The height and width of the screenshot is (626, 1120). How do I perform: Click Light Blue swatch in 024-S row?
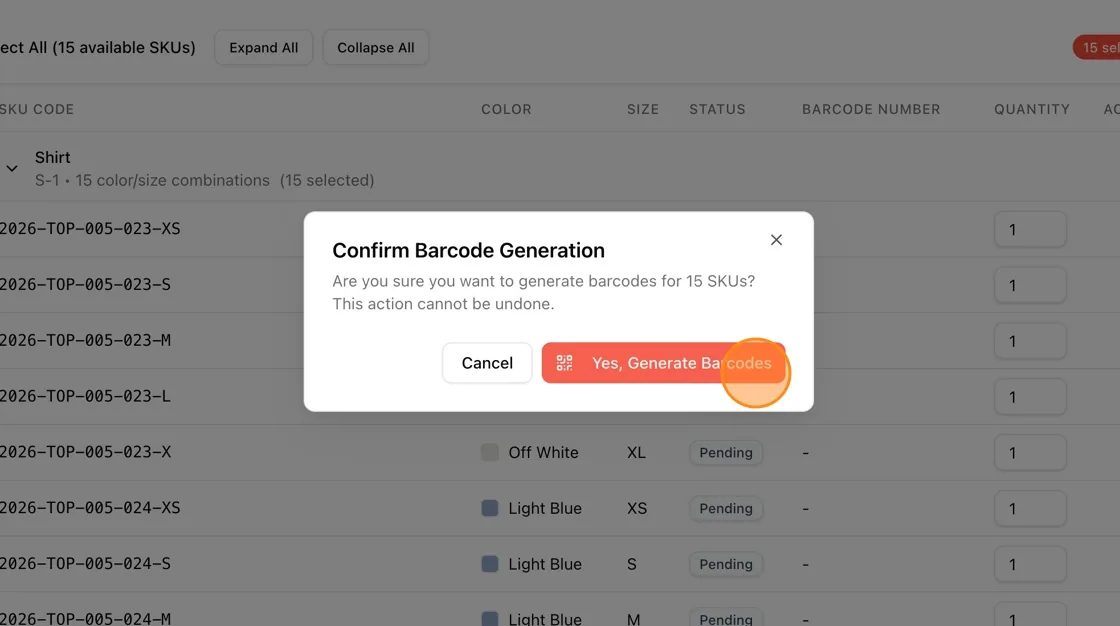click(x=489, y=564)
